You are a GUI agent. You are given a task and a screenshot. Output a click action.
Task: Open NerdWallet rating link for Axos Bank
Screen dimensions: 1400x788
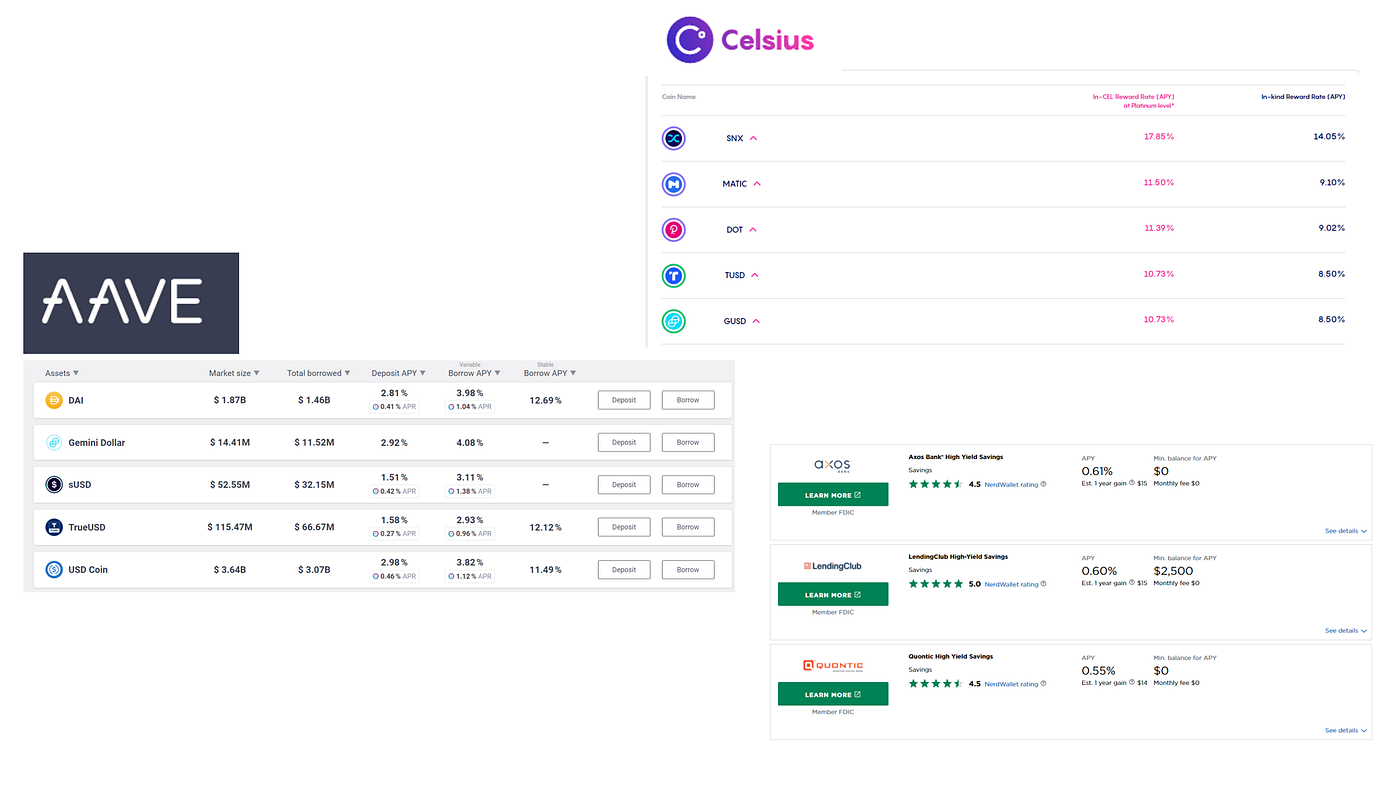tap(1011, 484)
